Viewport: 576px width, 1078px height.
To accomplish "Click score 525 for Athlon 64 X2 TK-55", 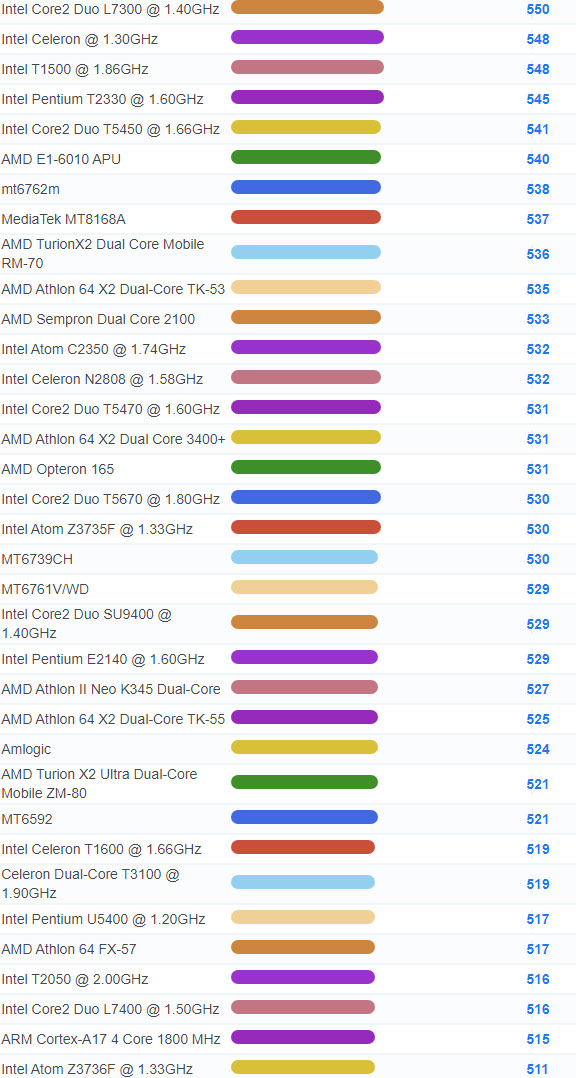I will [x=538, y=719].
